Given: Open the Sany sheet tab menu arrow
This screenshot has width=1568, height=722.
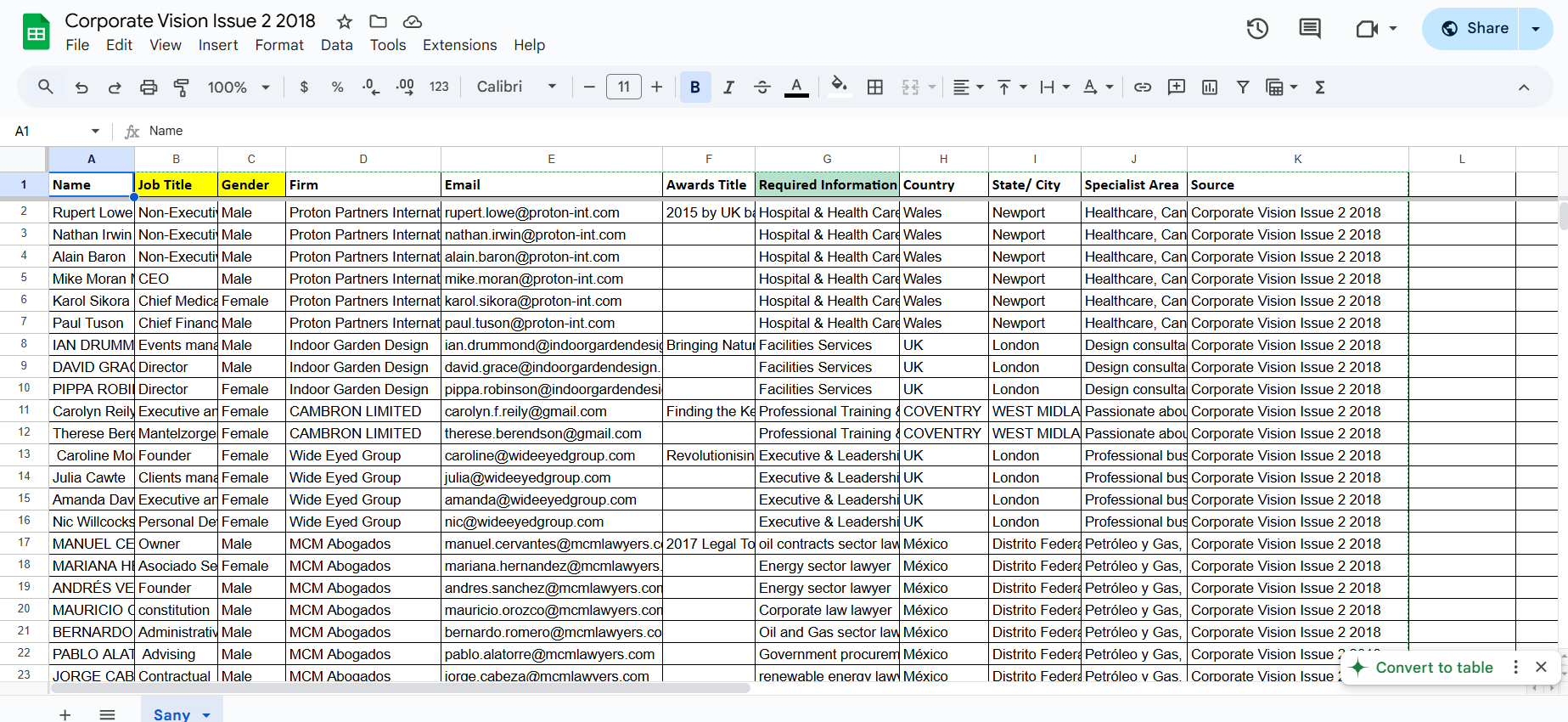Looking at the screenshot, I should [206, 715].
